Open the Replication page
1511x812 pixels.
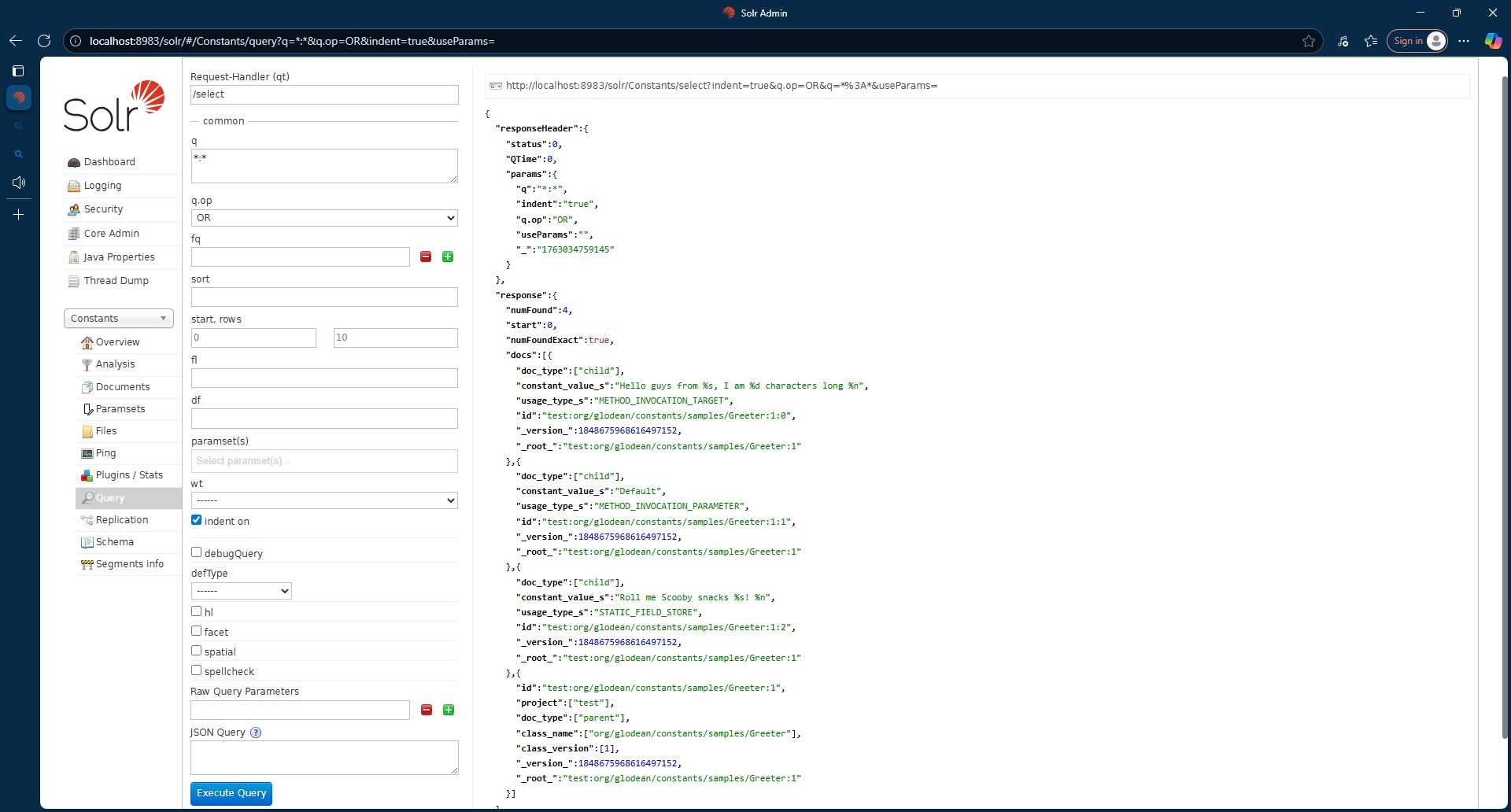[122, 519]
